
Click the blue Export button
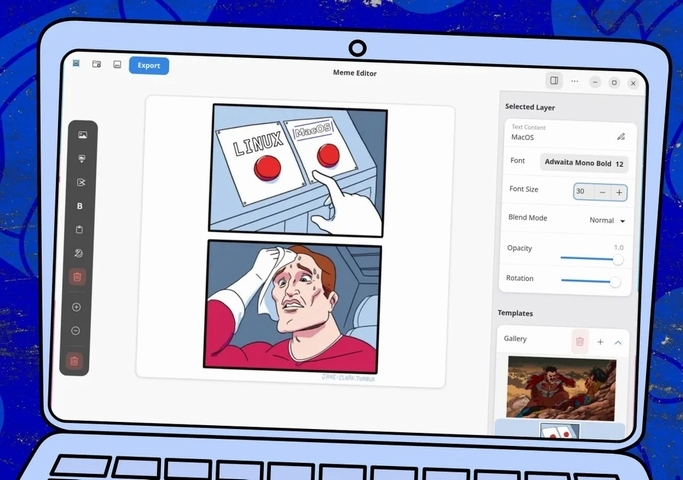point(149,66)
